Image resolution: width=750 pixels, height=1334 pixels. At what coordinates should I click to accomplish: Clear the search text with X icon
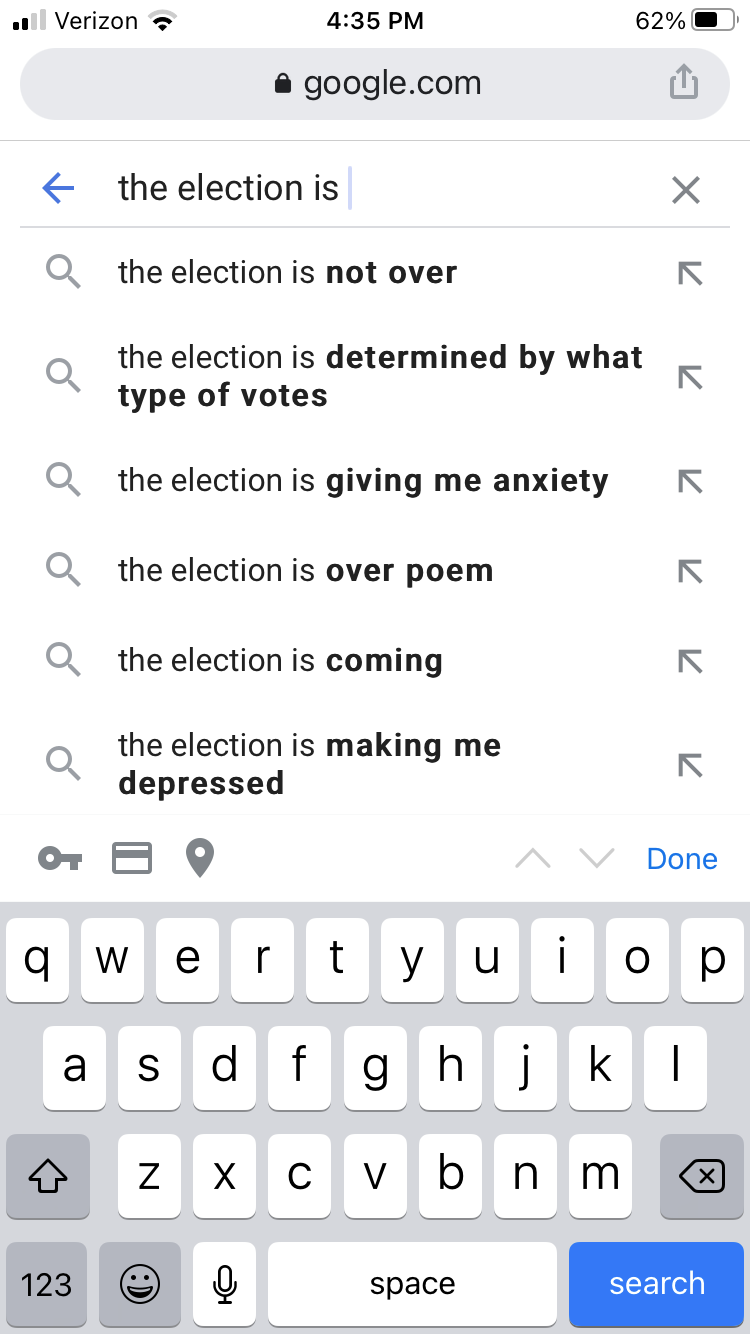coord(685,189)
